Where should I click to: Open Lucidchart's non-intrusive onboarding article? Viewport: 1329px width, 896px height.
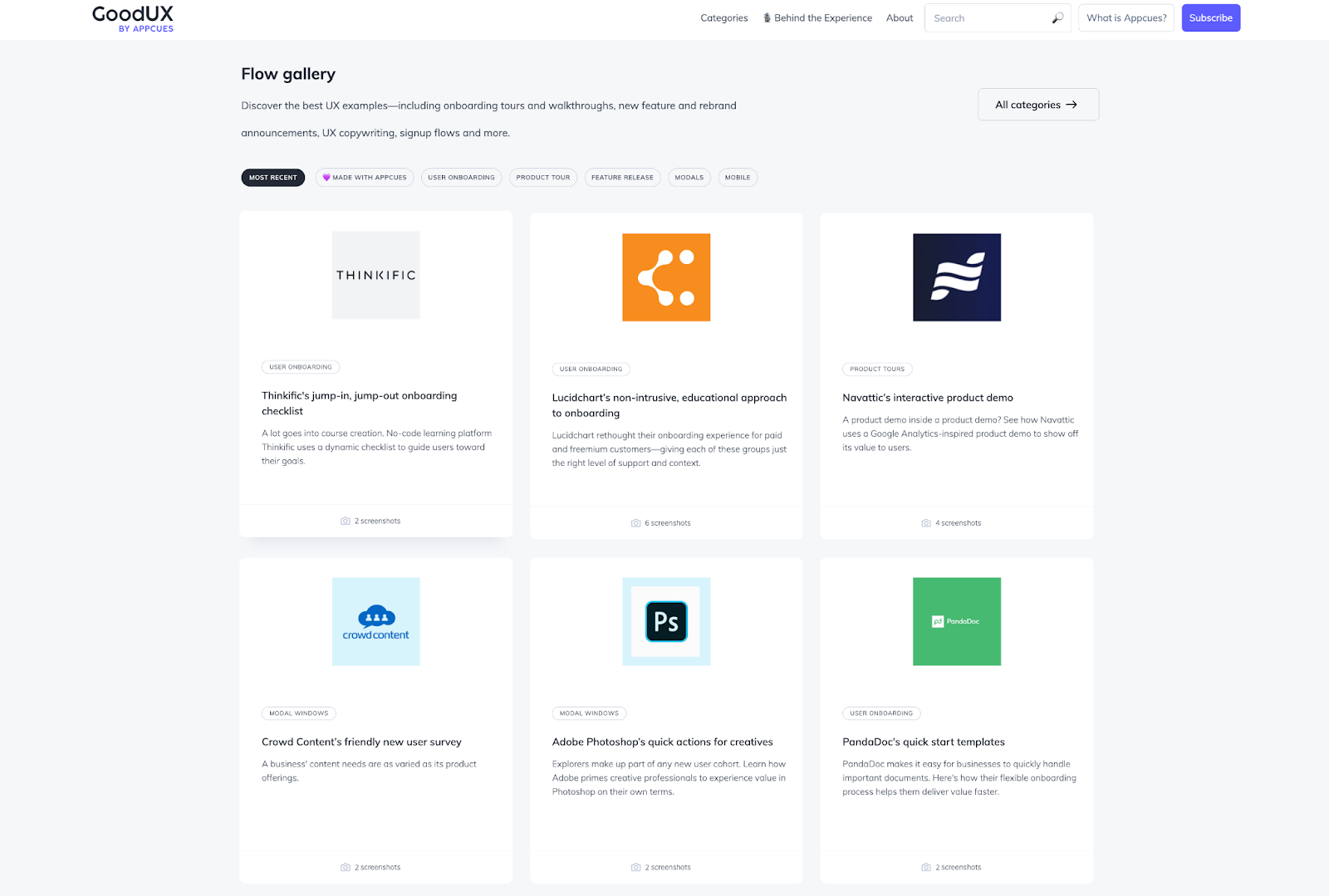point(669,405)
